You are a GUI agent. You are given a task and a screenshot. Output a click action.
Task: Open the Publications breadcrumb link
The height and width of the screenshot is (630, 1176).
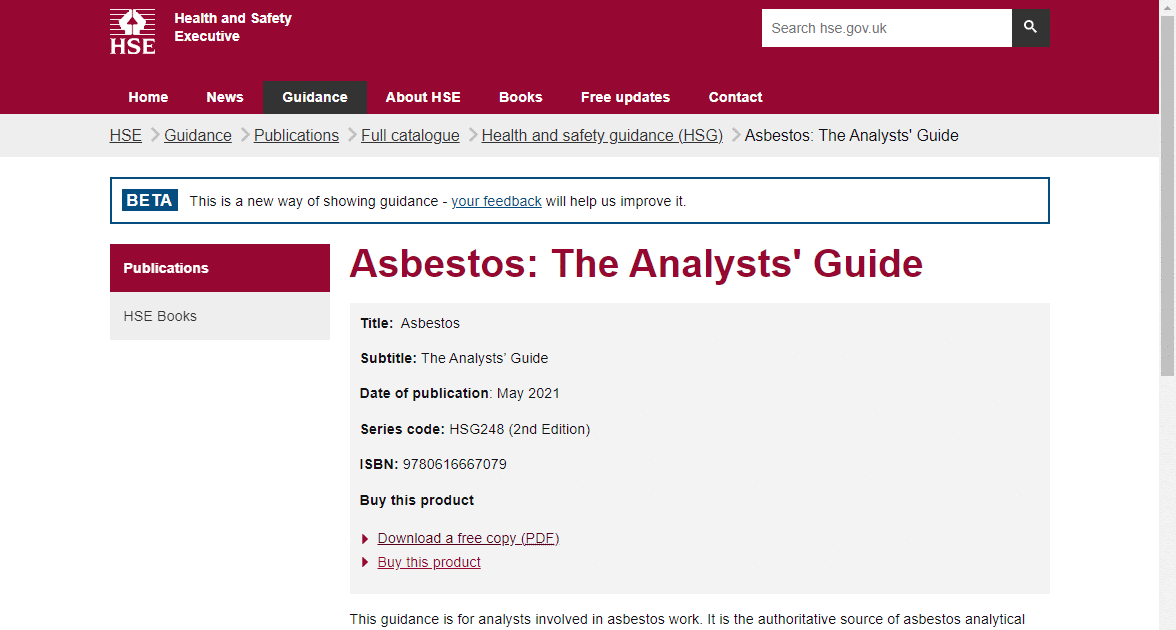coord(296,135)
